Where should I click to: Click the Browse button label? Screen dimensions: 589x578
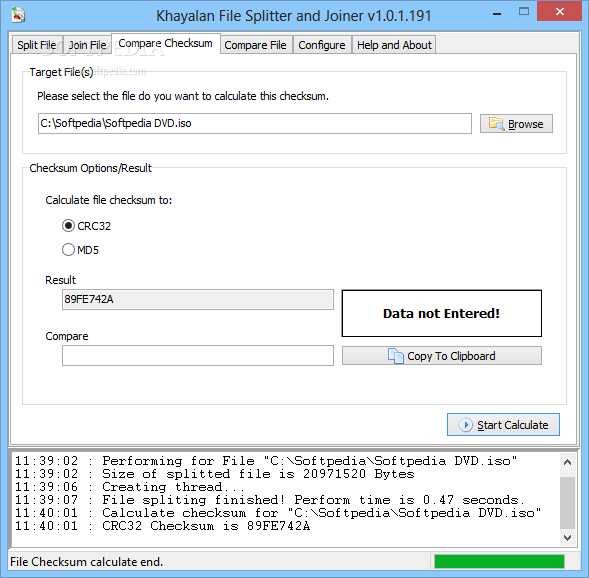click(x=526, y=124)
